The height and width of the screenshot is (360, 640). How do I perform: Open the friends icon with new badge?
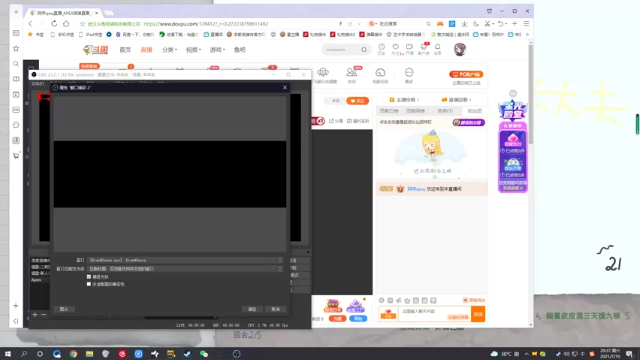pos(351,73)
